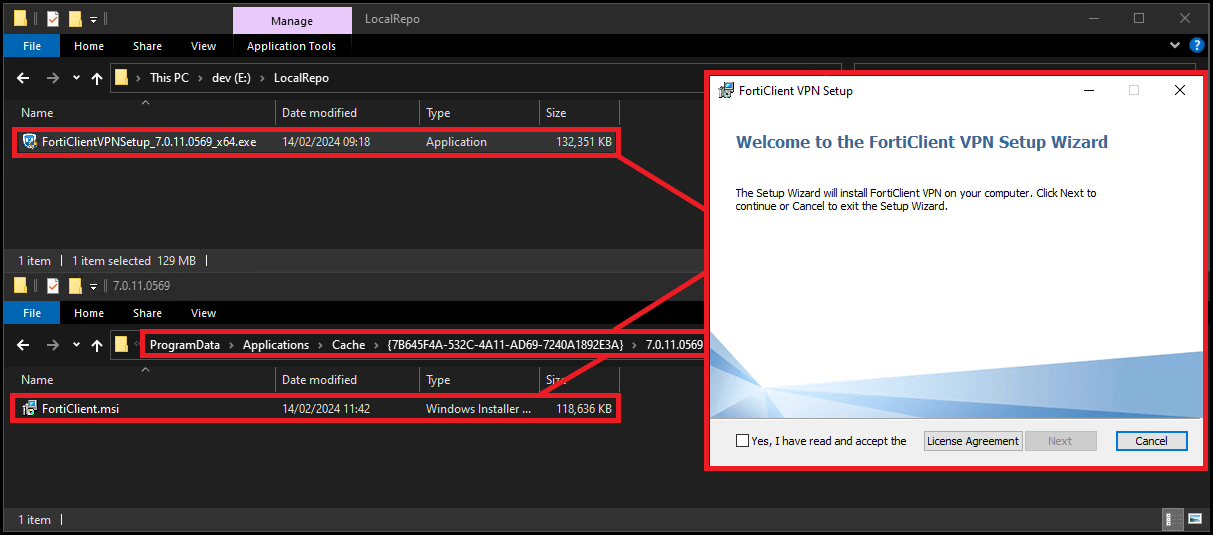
Task: Click folder icon in 7.0.11.0569 title bar
Action: [20, 286]
